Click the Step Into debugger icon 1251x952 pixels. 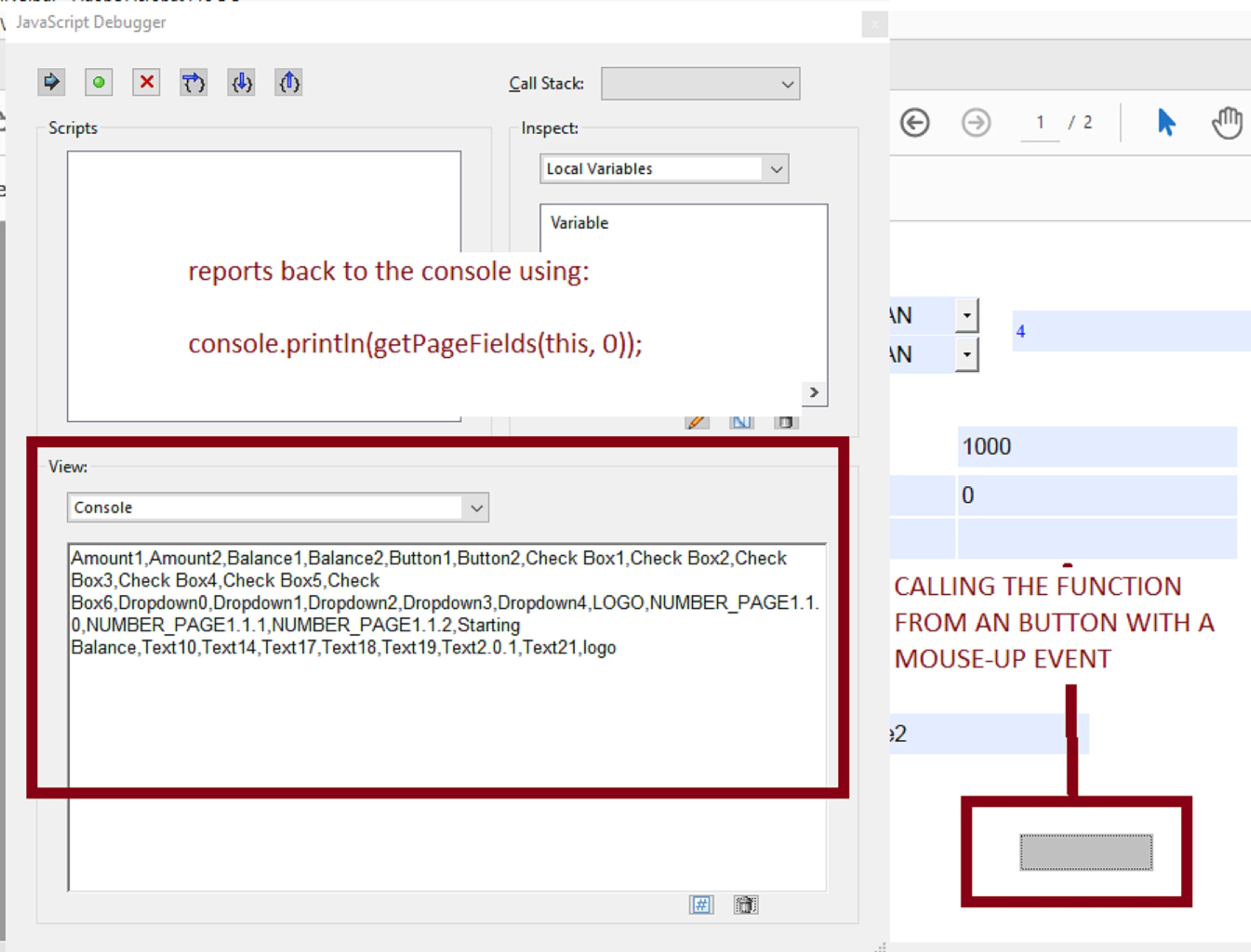click(241, 83)
